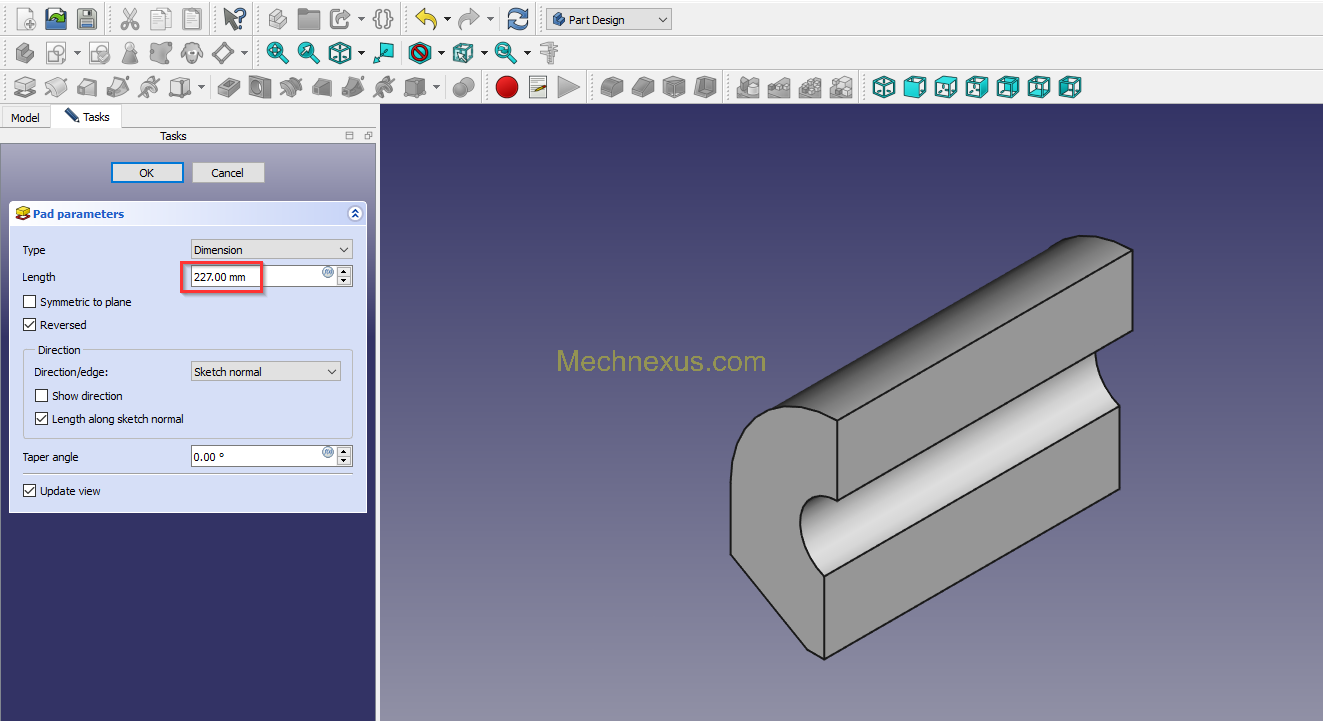This screenshot has width=1323, height=721.
Task: Open the Redo history dropdown arrow
Action: click(x=490, y=19)
